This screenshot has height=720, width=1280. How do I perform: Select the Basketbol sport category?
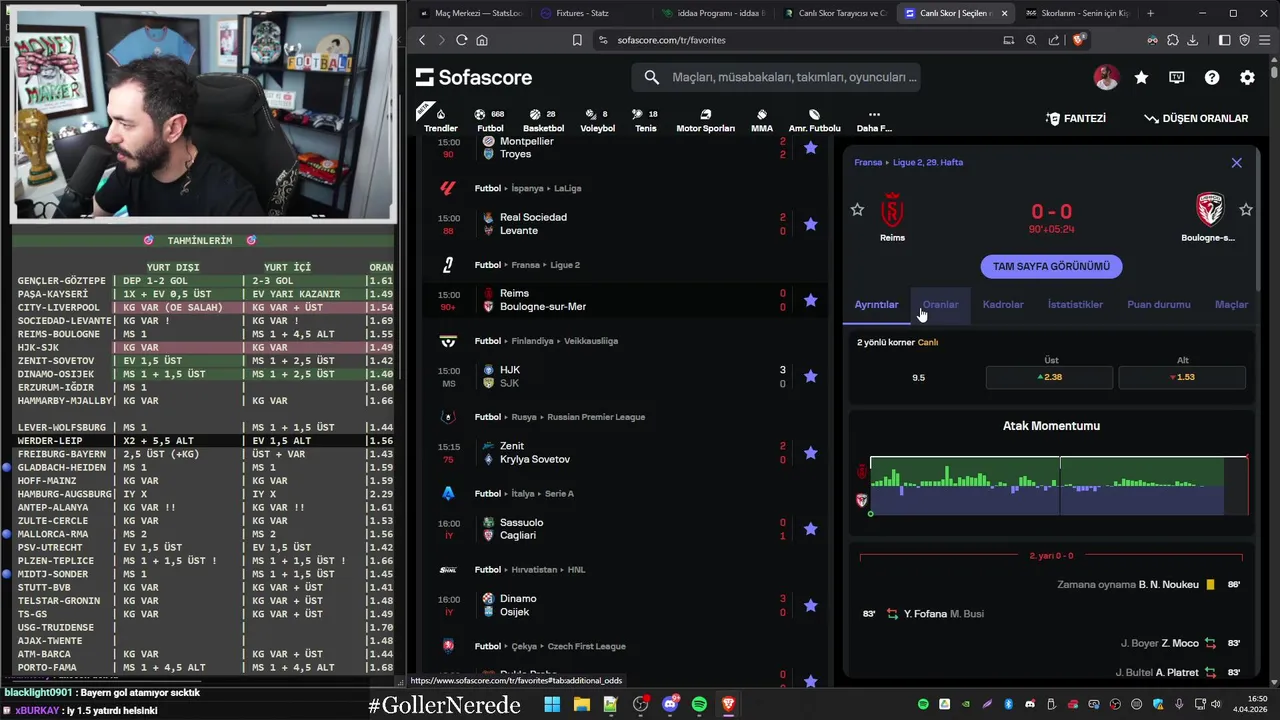[543, 120]
